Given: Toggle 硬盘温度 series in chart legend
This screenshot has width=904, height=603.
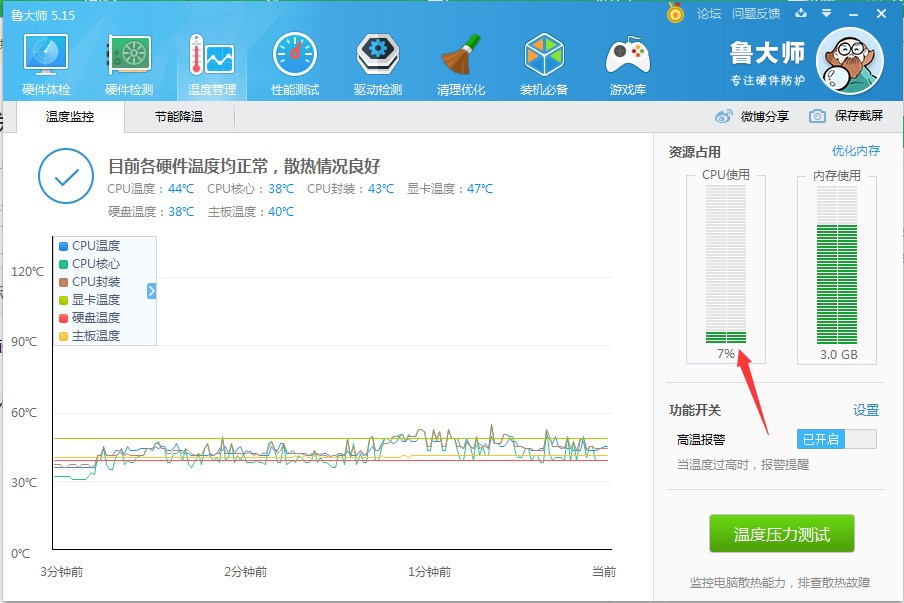Looking at the screenshot, I should [89, 318].
